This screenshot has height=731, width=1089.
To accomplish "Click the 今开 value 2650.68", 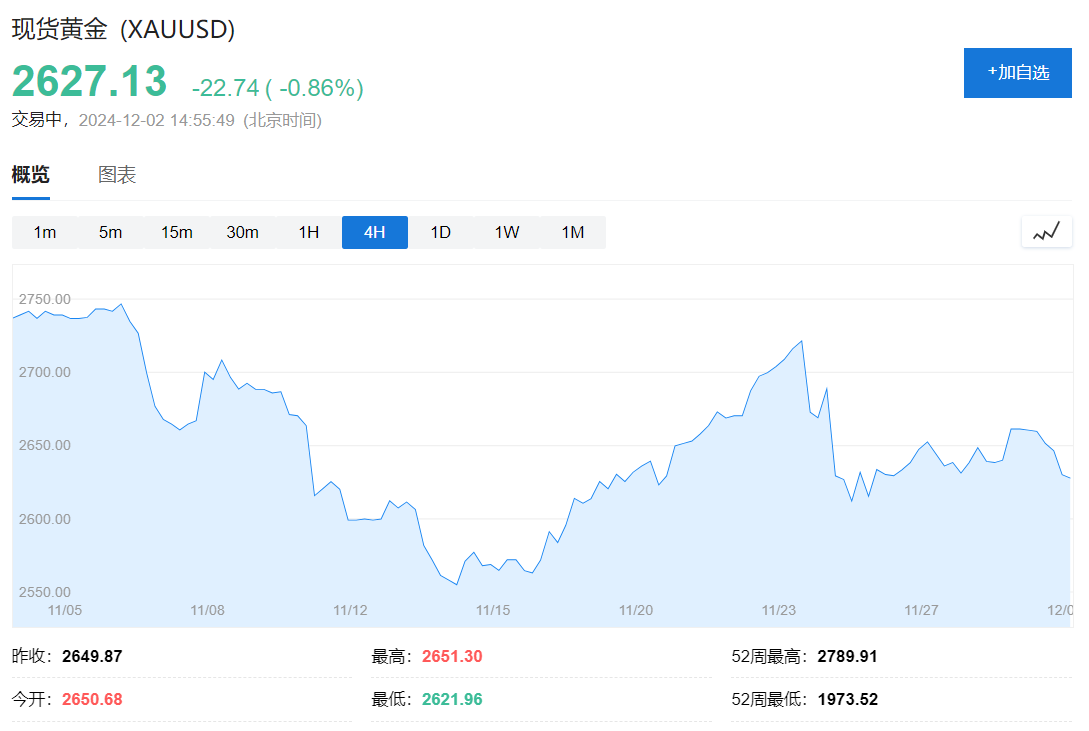I will [92, 699].
